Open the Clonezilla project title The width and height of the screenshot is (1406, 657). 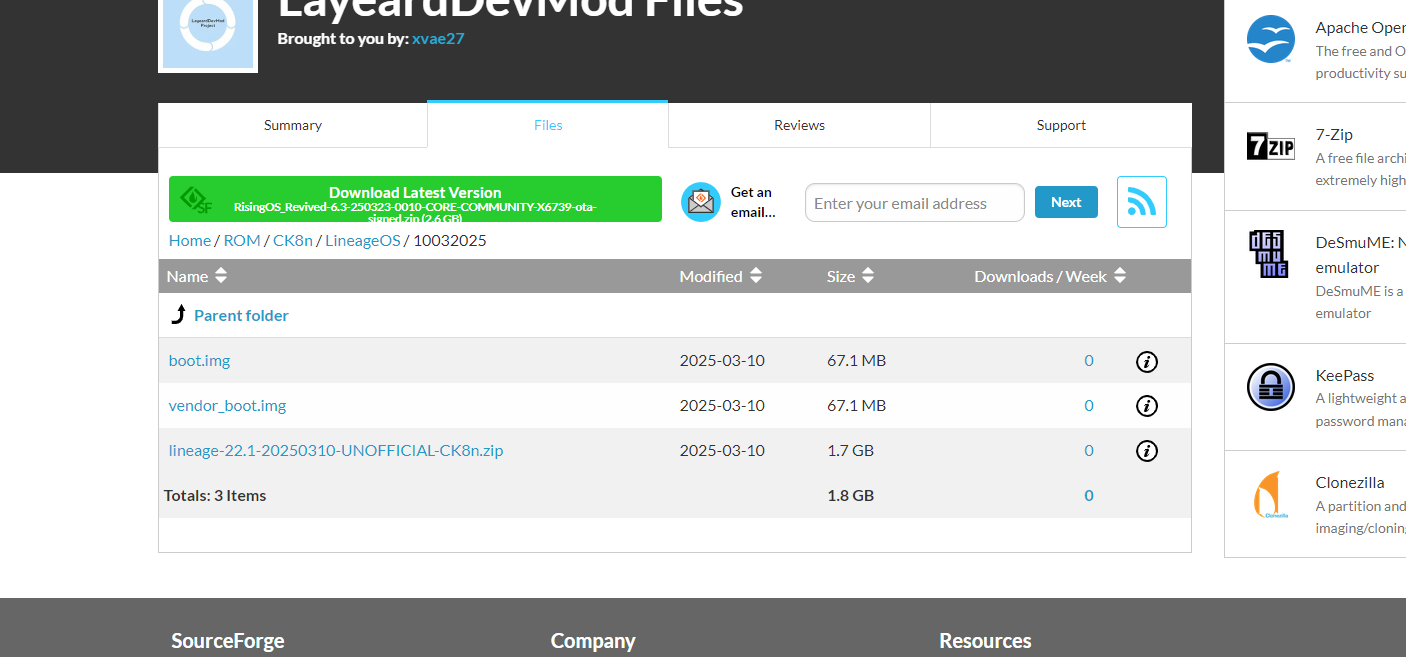pyautogui.click(x=1349, y=482)
